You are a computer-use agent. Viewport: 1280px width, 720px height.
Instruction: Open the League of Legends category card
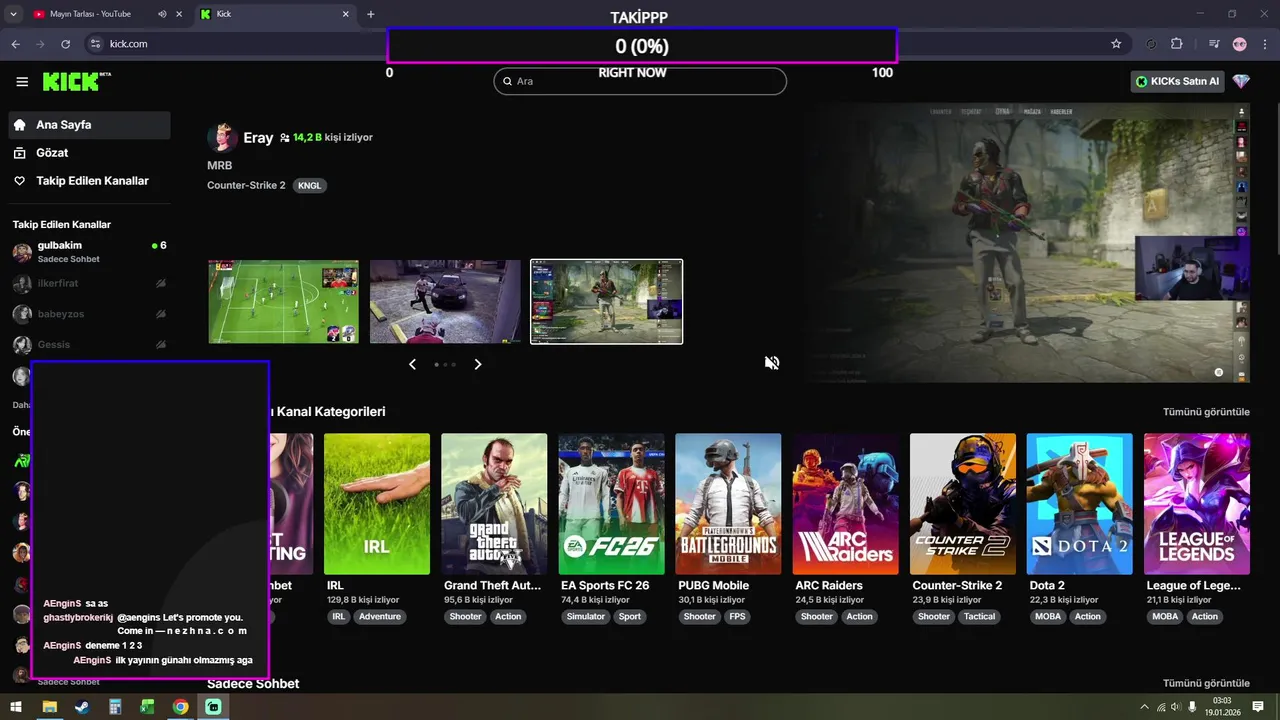pos(1197,504)
